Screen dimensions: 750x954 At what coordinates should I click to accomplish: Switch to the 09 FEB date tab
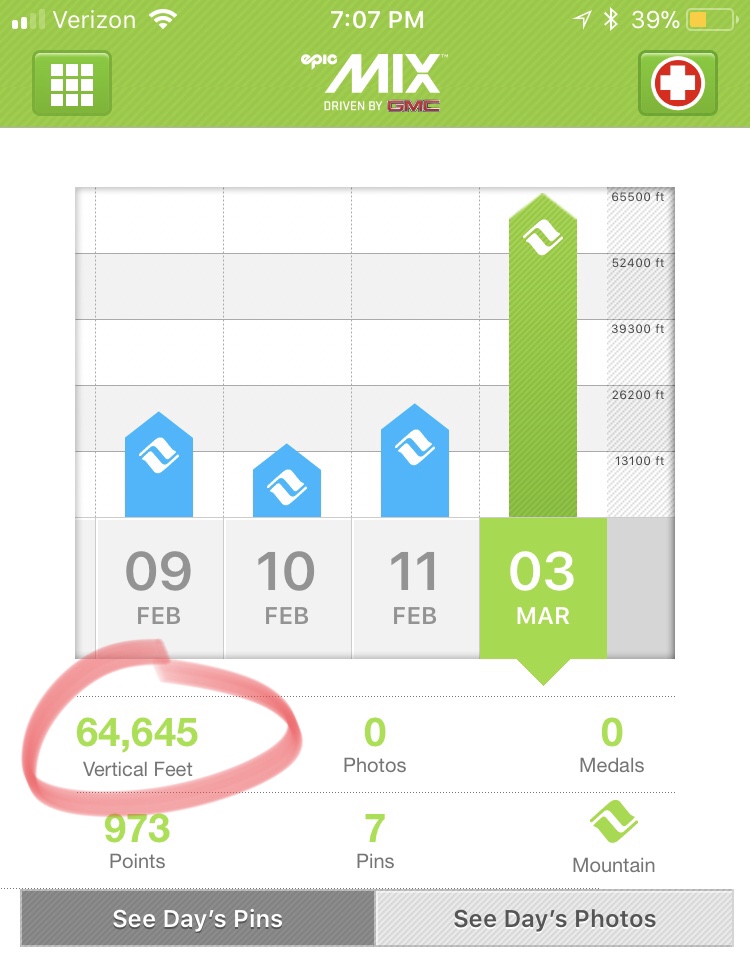tap(160, 588)
